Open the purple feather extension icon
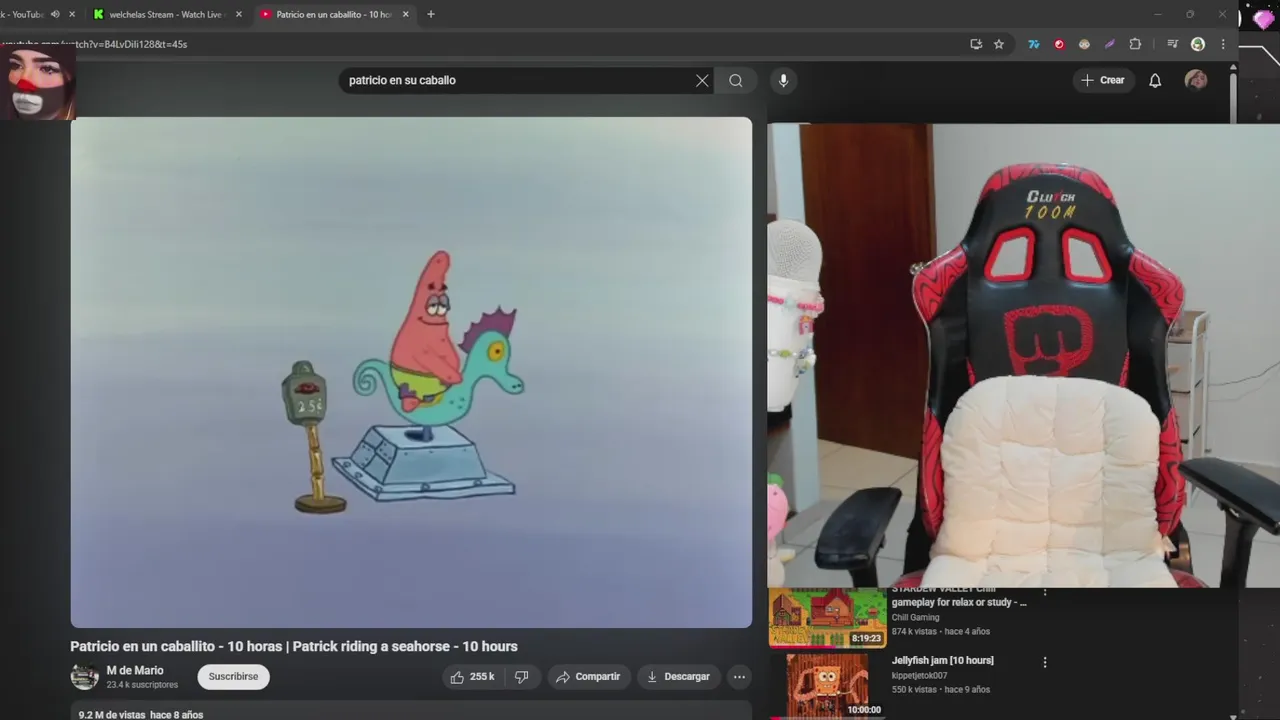The height and width of the screenshot is (720, 1280). (1110, 44)
